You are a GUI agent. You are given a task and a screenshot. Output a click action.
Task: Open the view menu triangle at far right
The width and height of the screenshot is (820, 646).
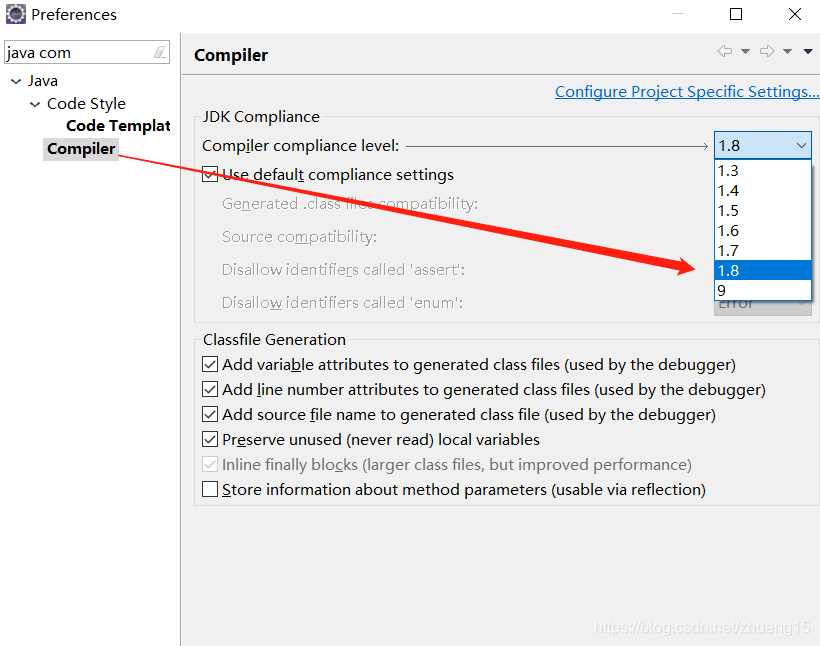[808, 51]
